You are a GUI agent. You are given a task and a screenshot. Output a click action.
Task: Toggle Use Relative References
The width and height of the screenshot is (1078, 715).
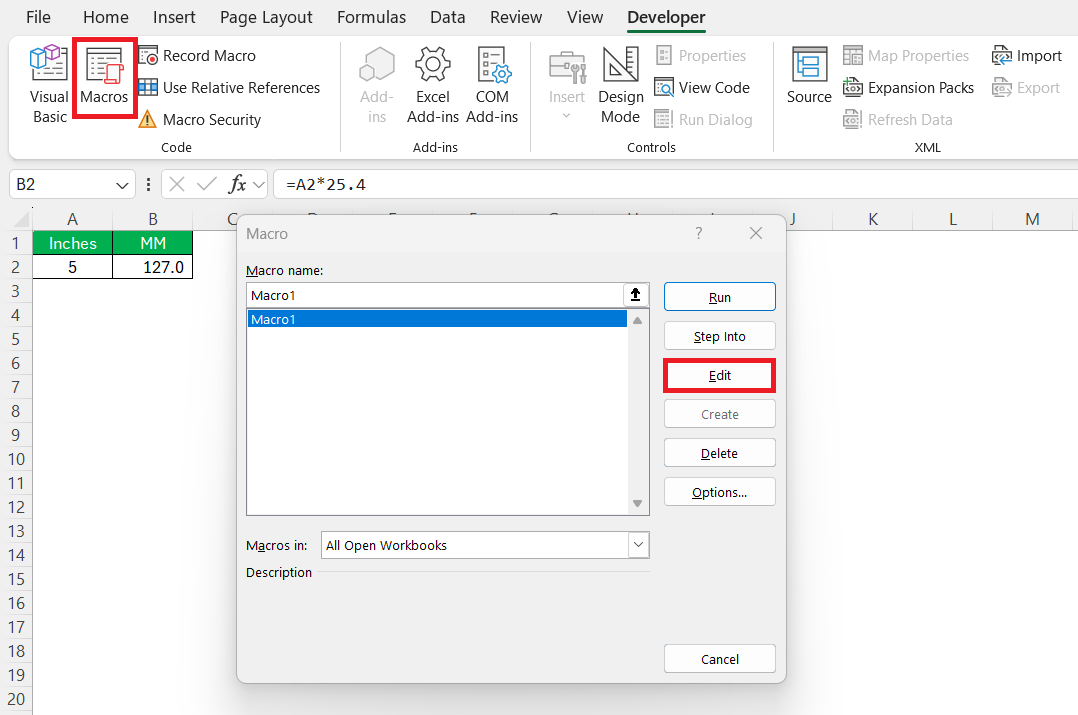[230, 87]
